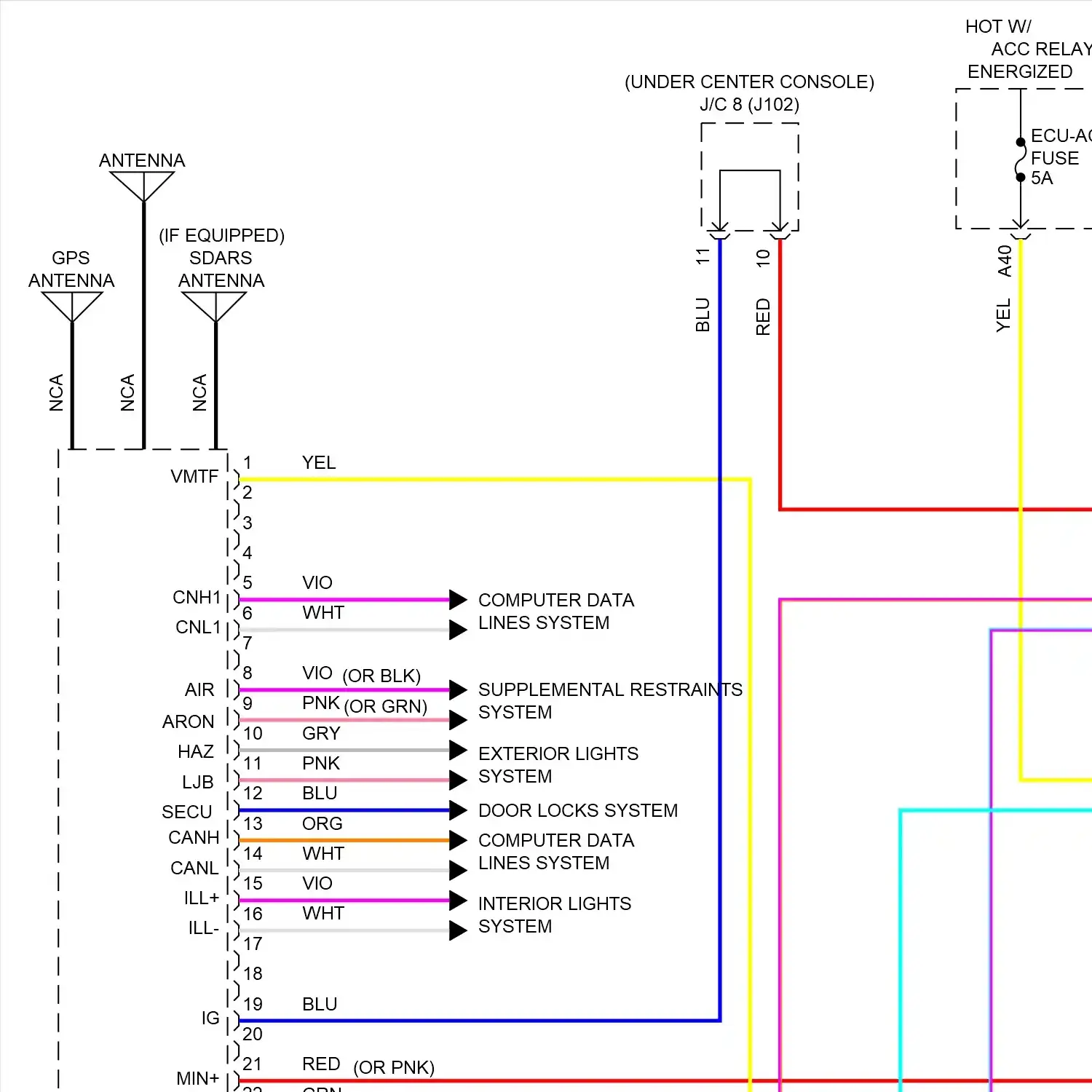
Task: Select the CANL terminal label
Action: point(194,868)
